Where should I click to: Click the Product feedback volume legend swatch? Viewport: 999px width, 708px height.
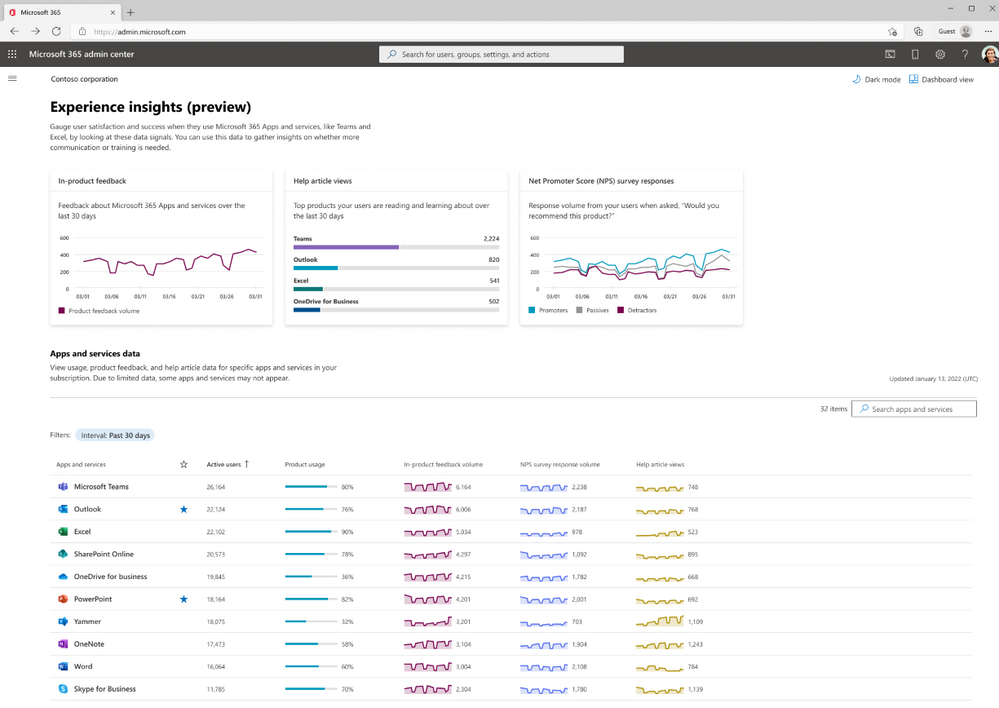(62, 311)
